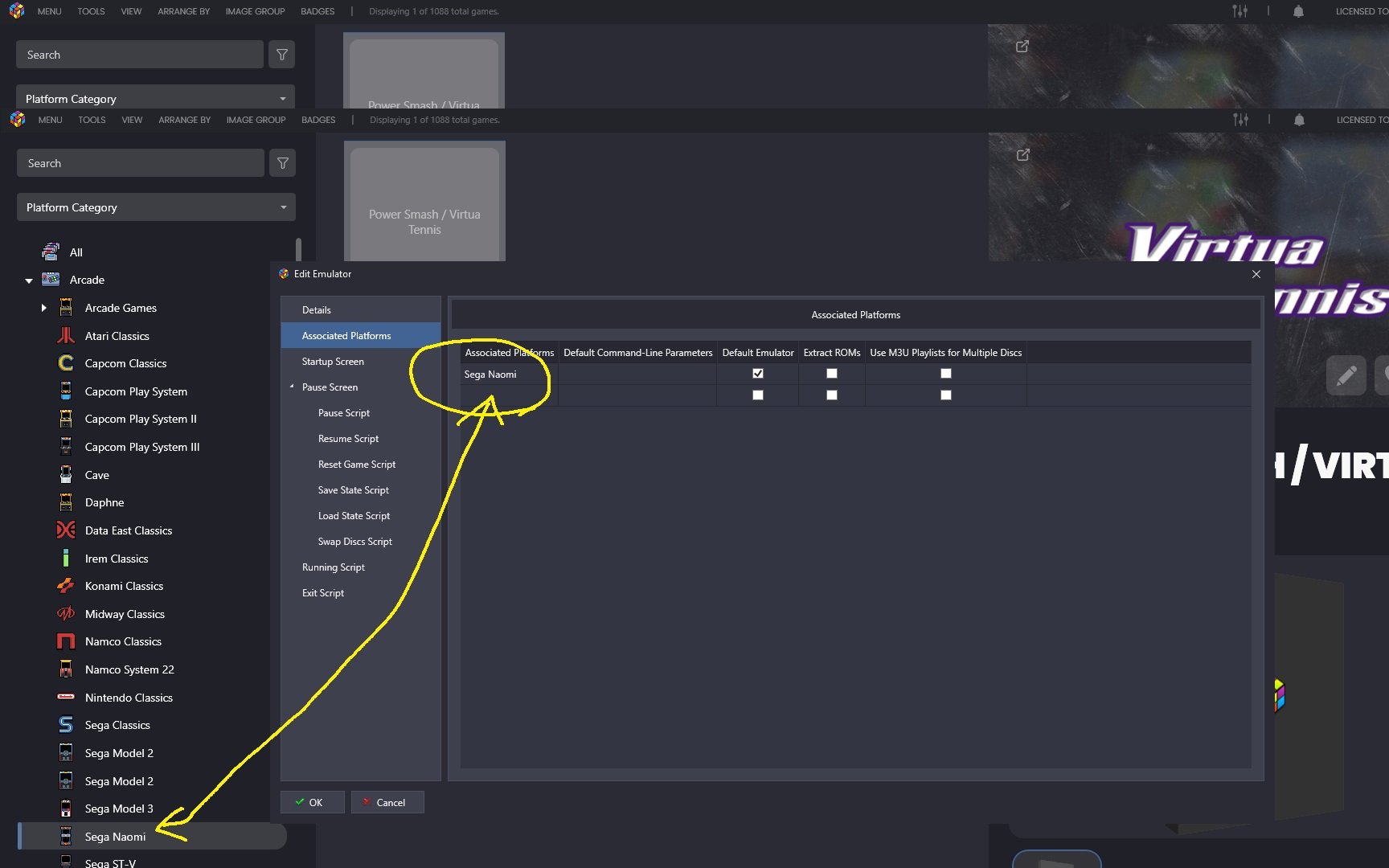Click the upper sliders options icon
The height and width of the screenshot is (868, 1389).
1240,11
